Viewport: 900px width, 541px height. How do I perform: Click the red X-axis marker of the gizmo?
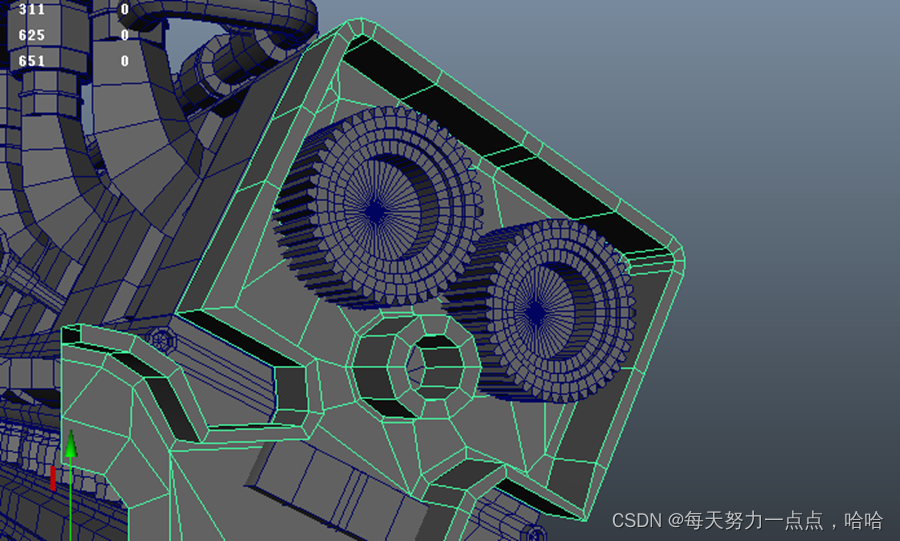pos(53,478)
